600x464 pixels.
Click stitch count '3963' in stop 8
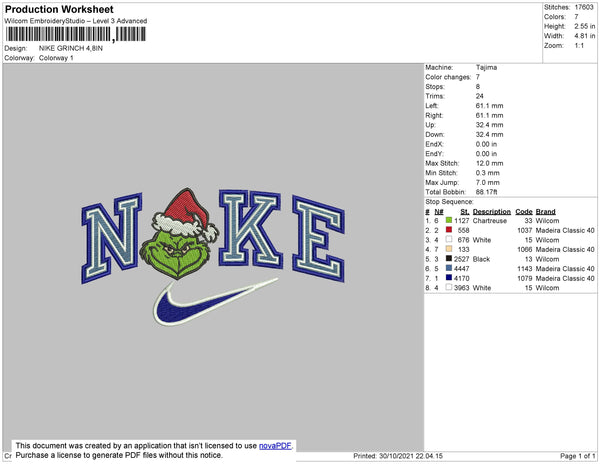coord(461,288)
